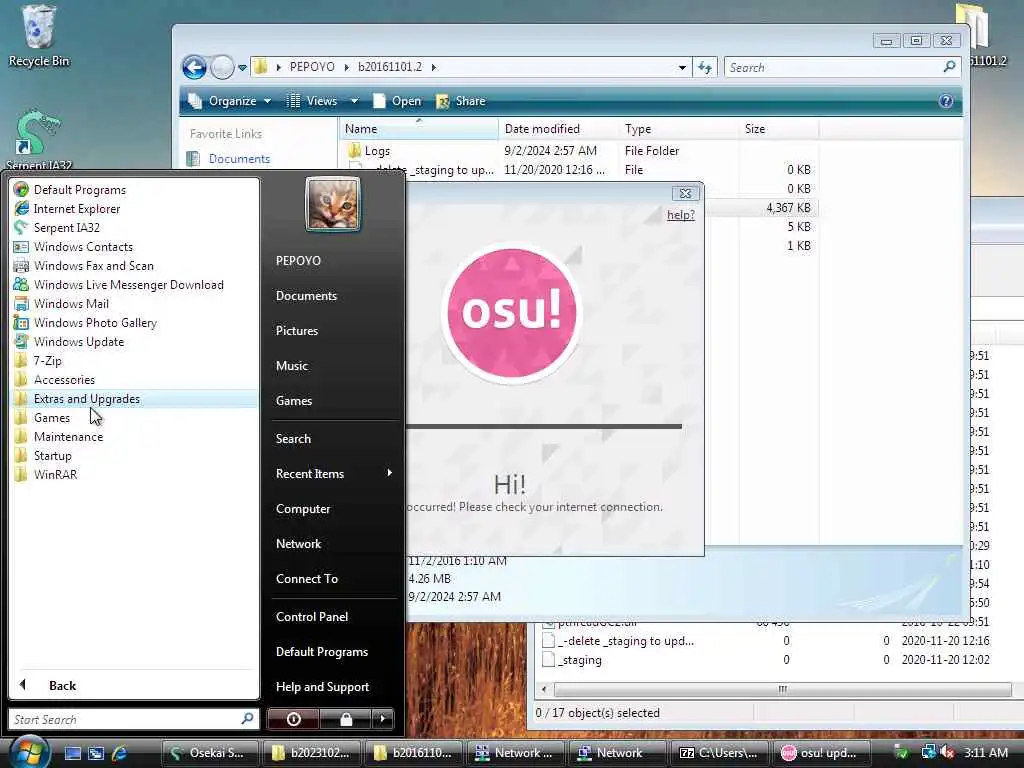Select the Logs folder
Screen dimensions: 1024x768
tap(377, 151)
